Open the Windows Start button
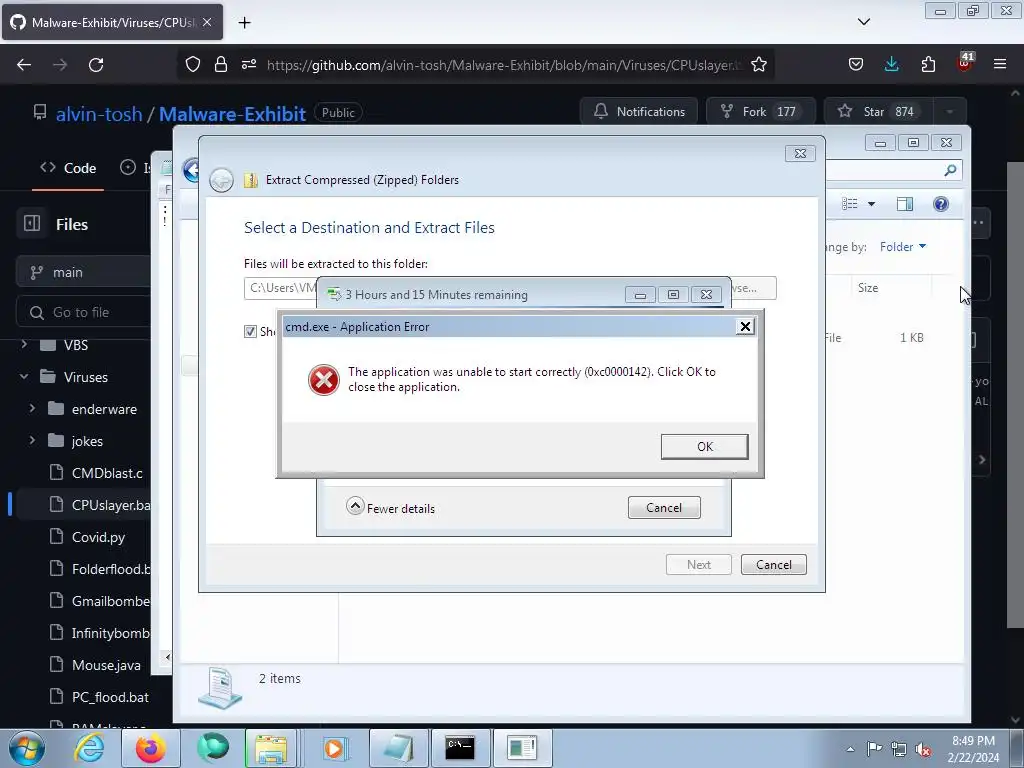The image size is (1024, 768). (x=25, y=748)
